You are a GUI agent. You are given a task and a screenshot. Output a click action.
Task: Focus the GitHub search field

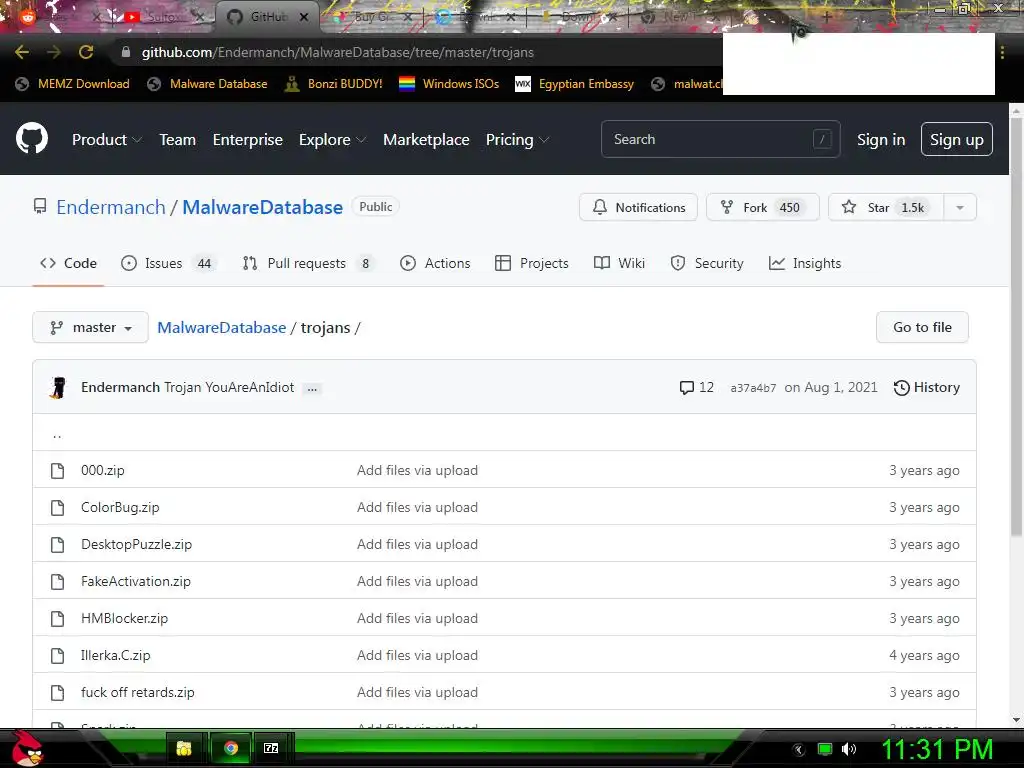tap(720, 139)
